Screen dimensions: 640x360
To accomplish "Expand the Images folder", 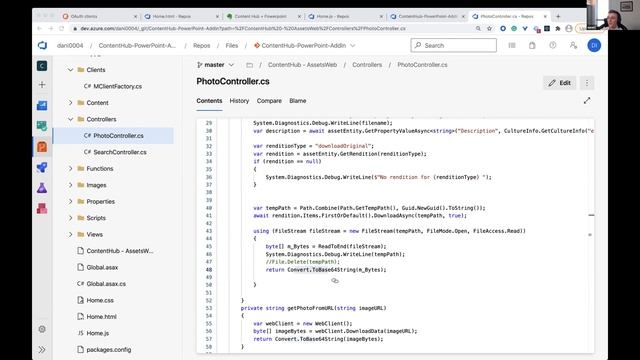I will 70,185.
